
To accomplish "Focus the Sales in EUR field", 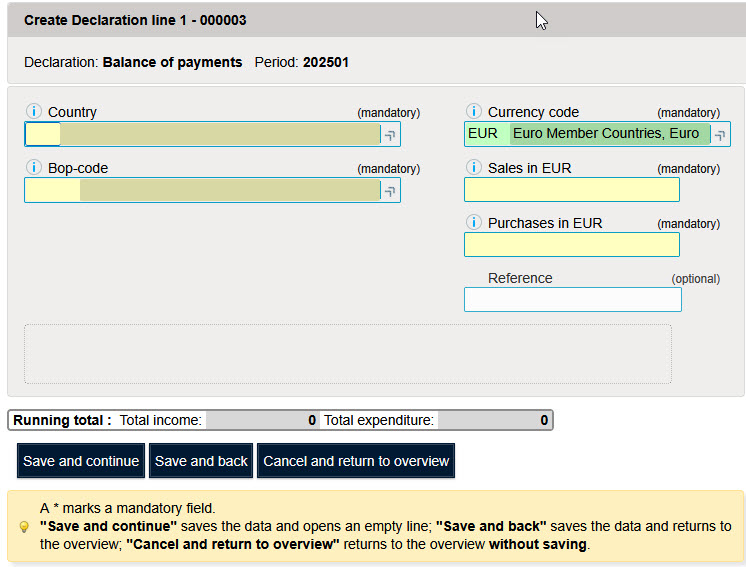I will [x=571, y=190].
